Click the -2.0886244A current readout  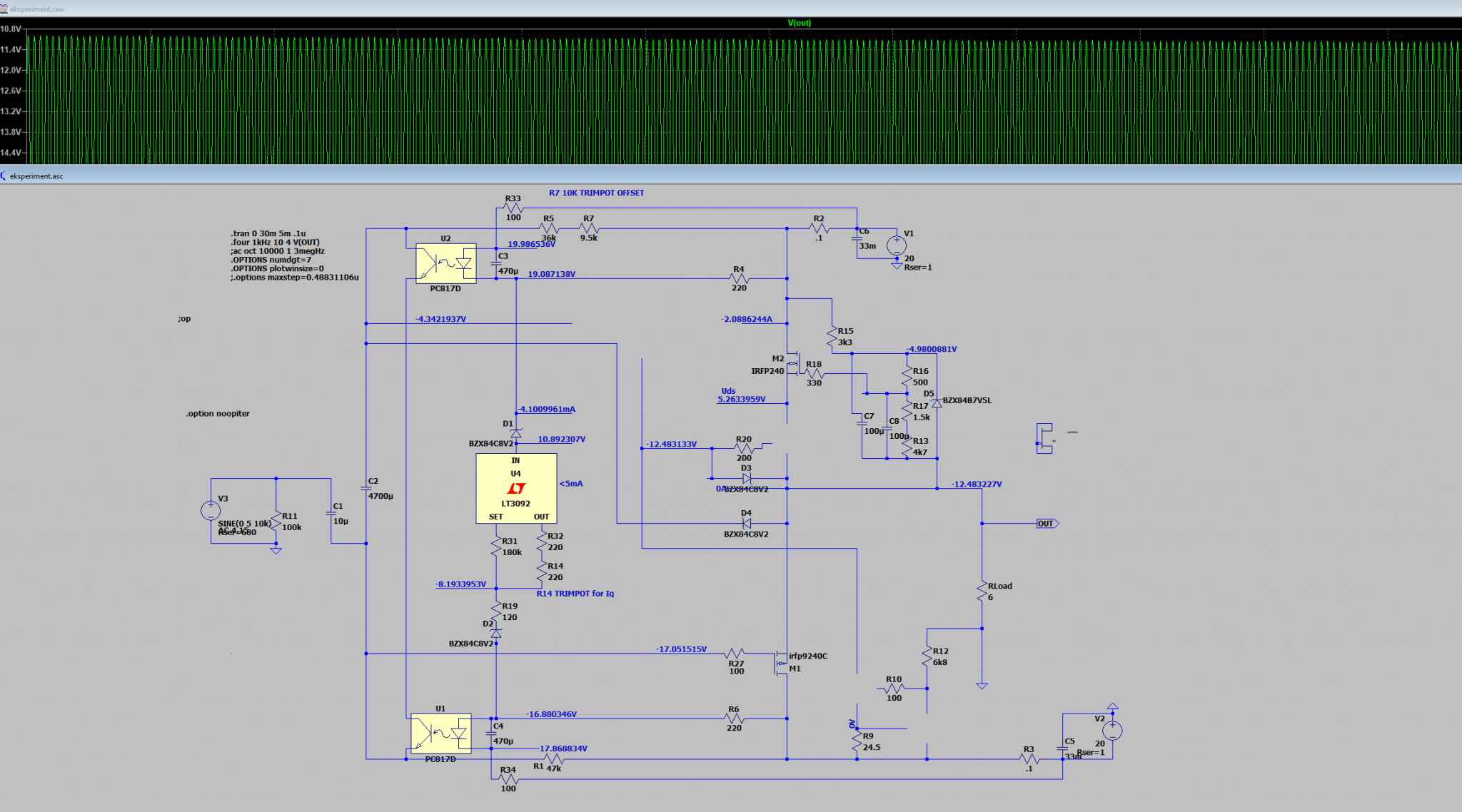click(747, 319)
